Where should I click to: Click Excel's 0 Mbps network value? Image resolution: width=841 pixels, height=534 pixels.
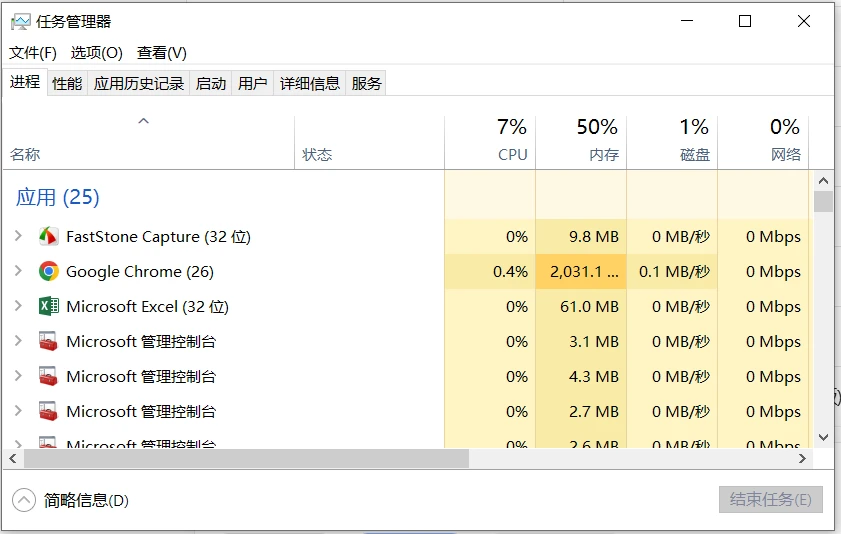(x=773, y=306)
